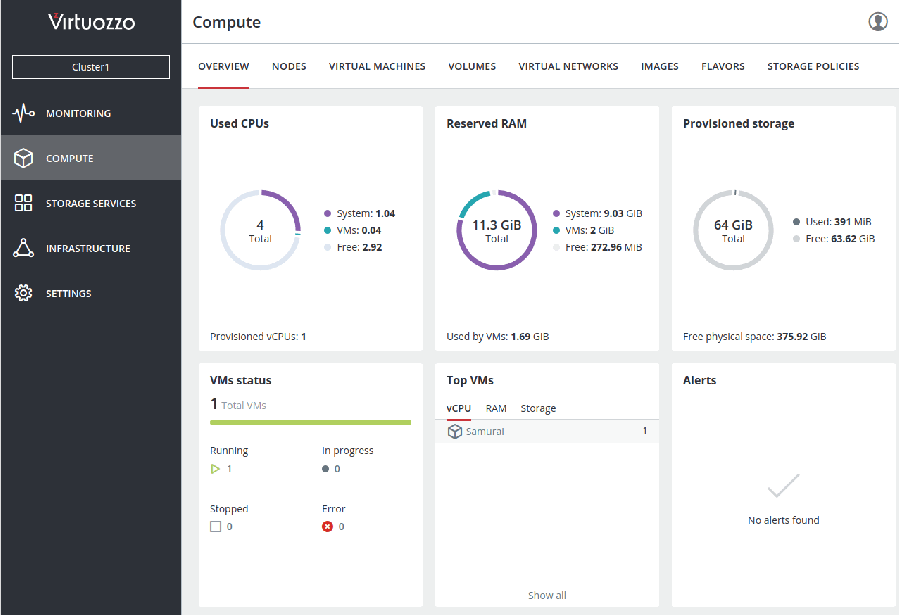
Task: Open Storage Services via its grid icon
Action: [x=24, y=203]
